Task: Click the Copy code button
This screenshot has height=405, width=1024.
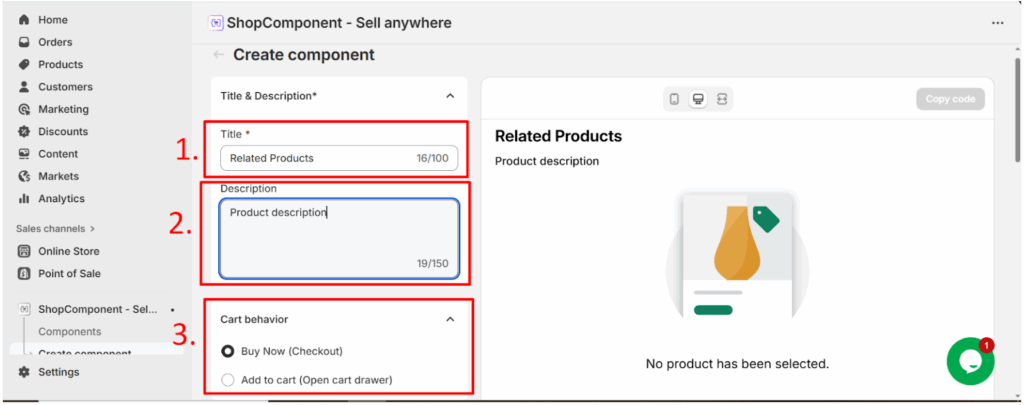Action: pos(950,99)
